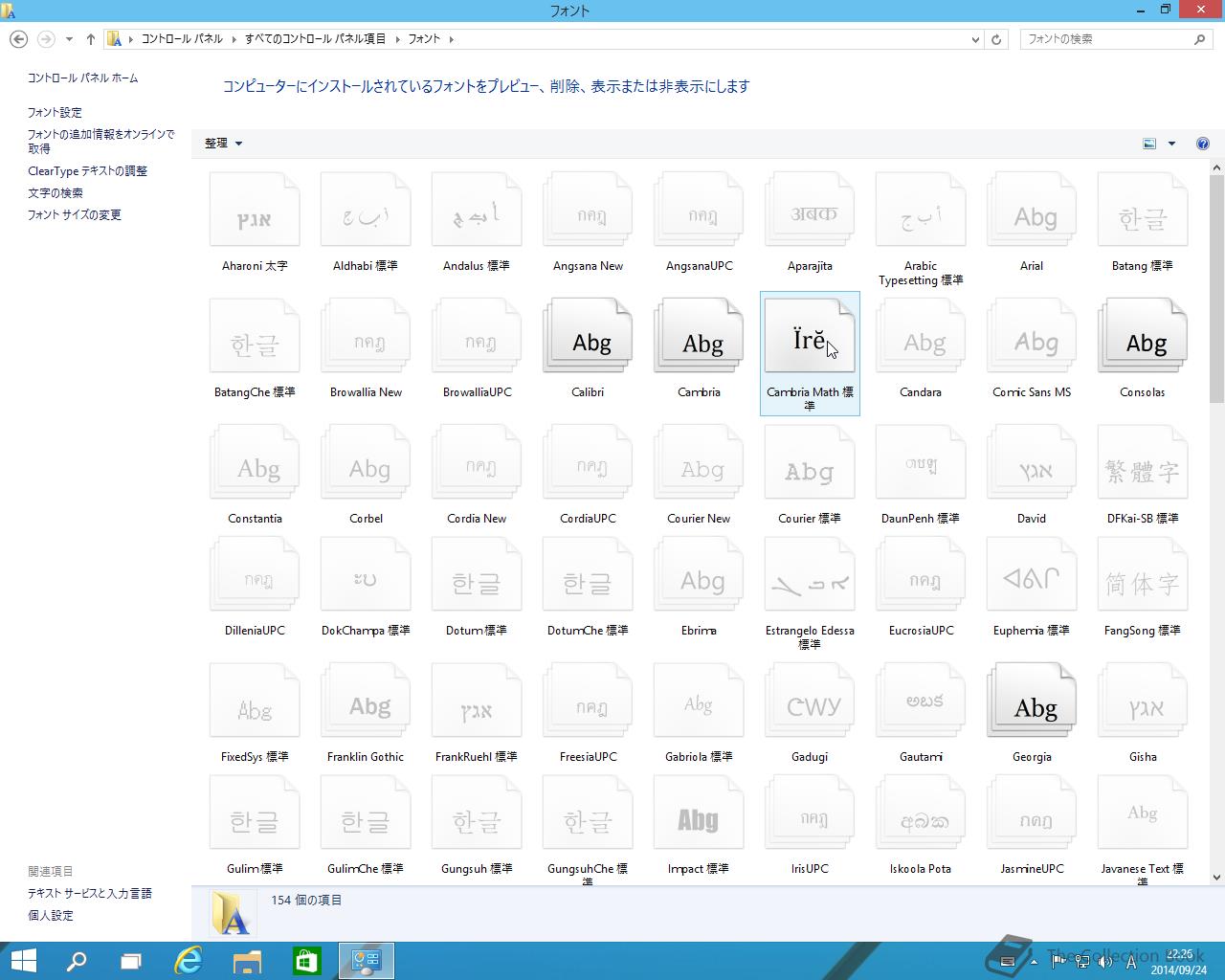1225x980 pixels.
Task: Open address bar history dropdown
Action: [x=975, y=39]
